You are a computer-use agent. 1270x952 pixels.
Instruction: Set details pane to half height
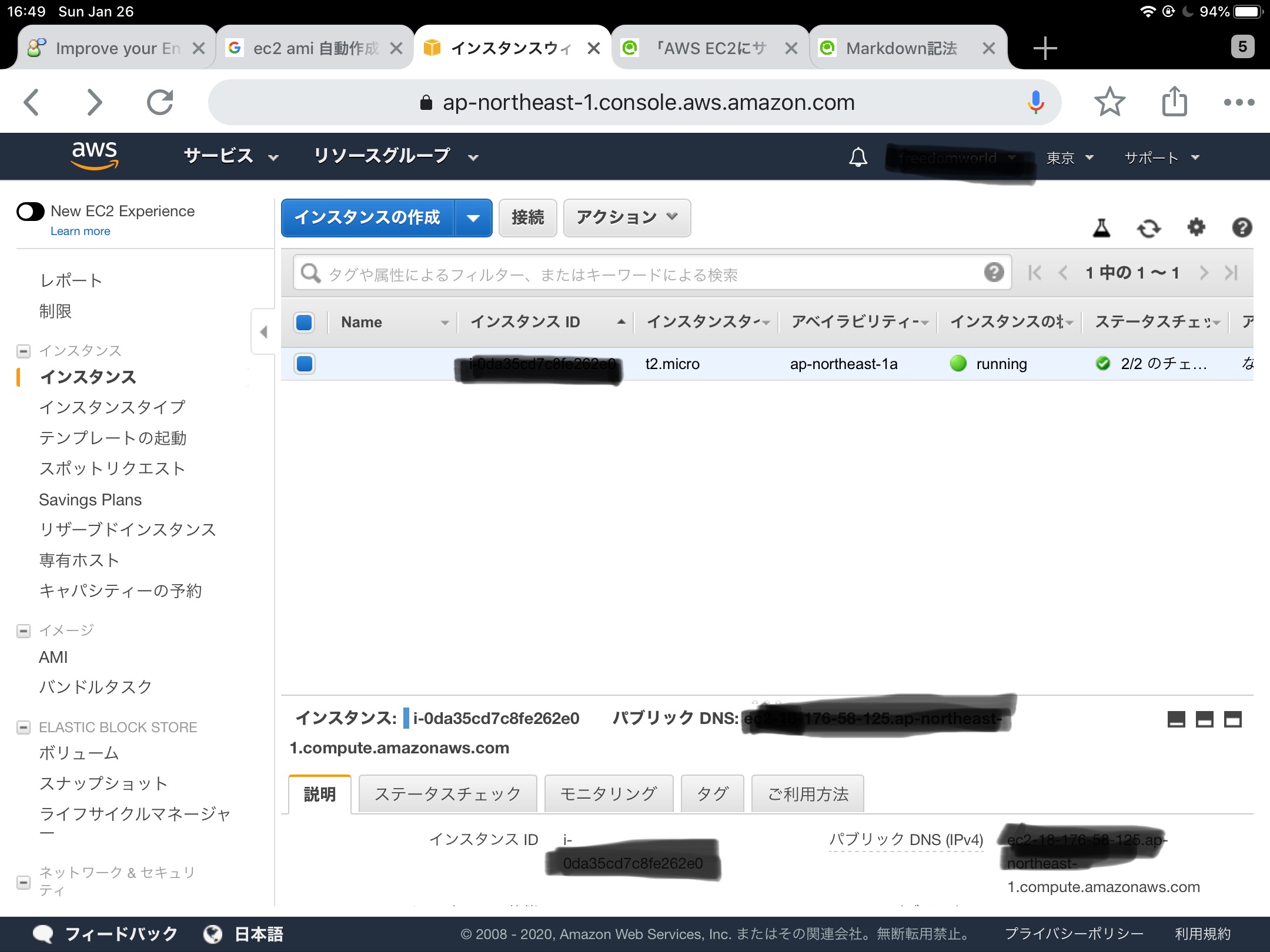pos(1204,719)
